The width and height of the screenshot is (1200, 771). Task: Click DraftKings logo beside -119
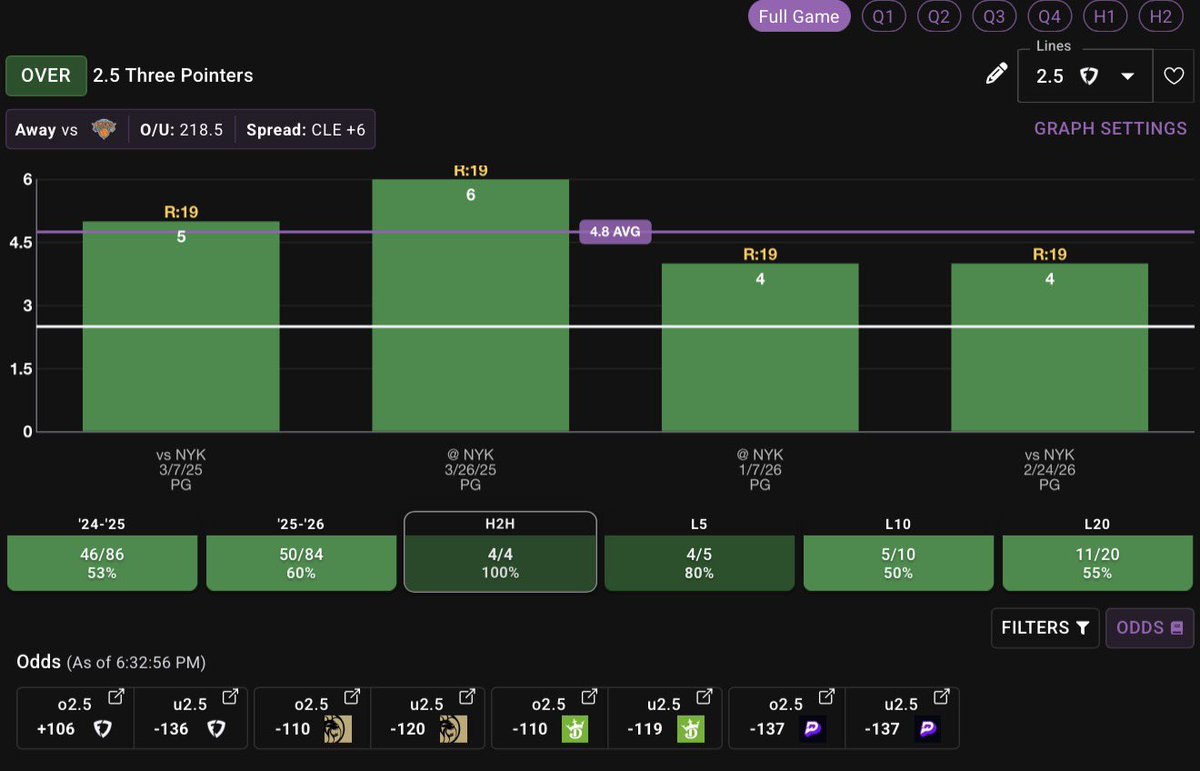[689, 729]
